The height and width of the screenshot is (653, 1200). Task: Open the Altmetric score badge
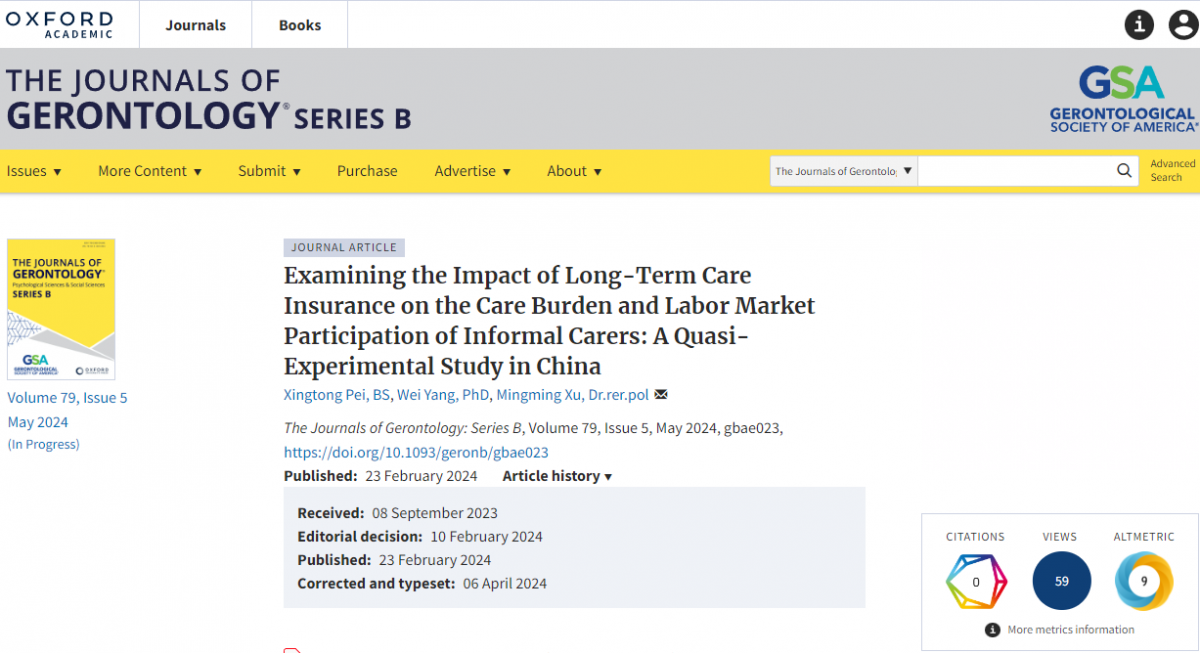pos(1144,581)
